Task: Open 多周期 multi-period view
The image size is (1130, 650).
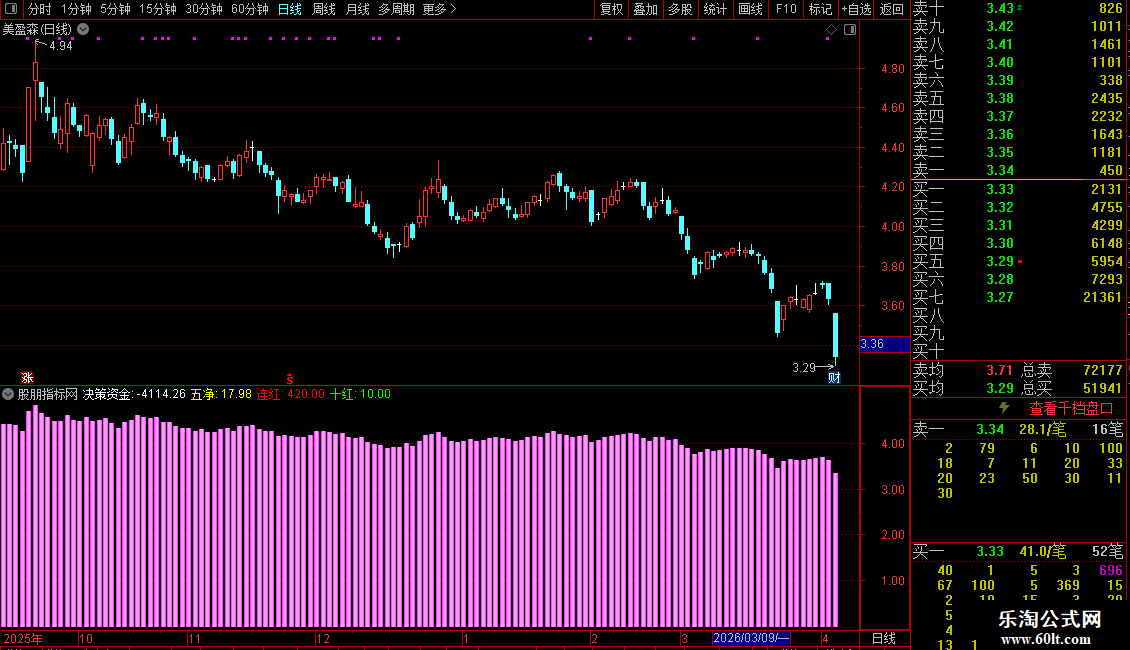Action: click(x=396, y=9)
